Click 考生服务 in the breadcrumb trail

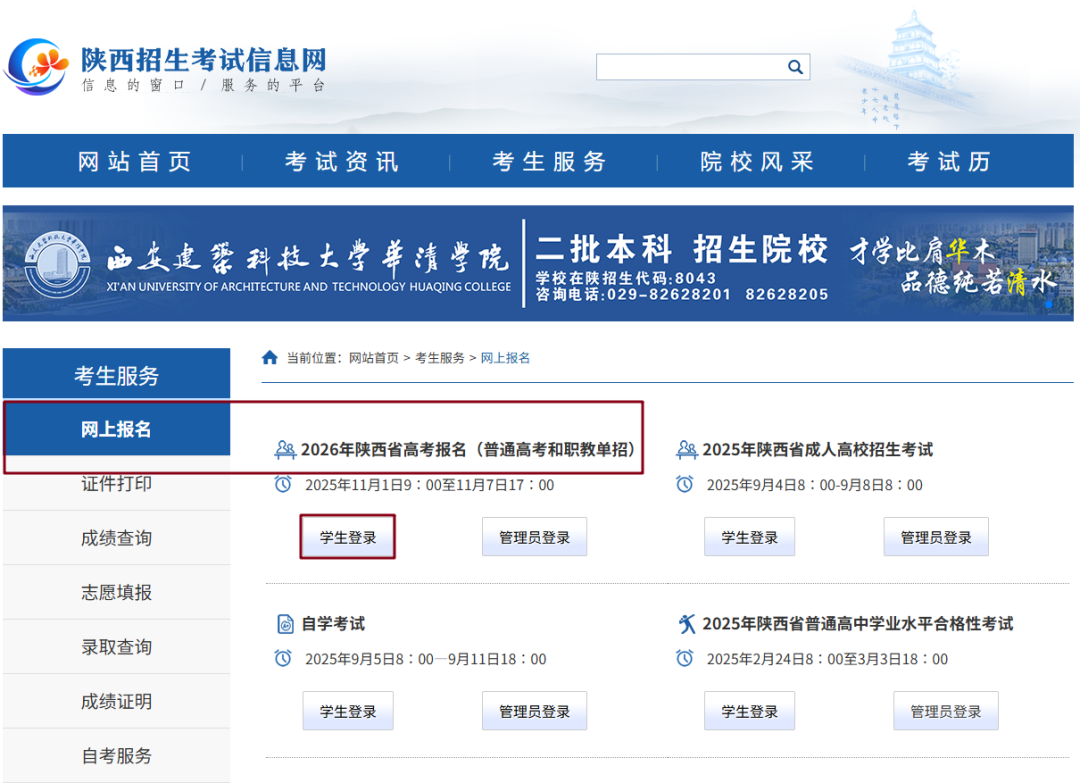pos(440,357)
